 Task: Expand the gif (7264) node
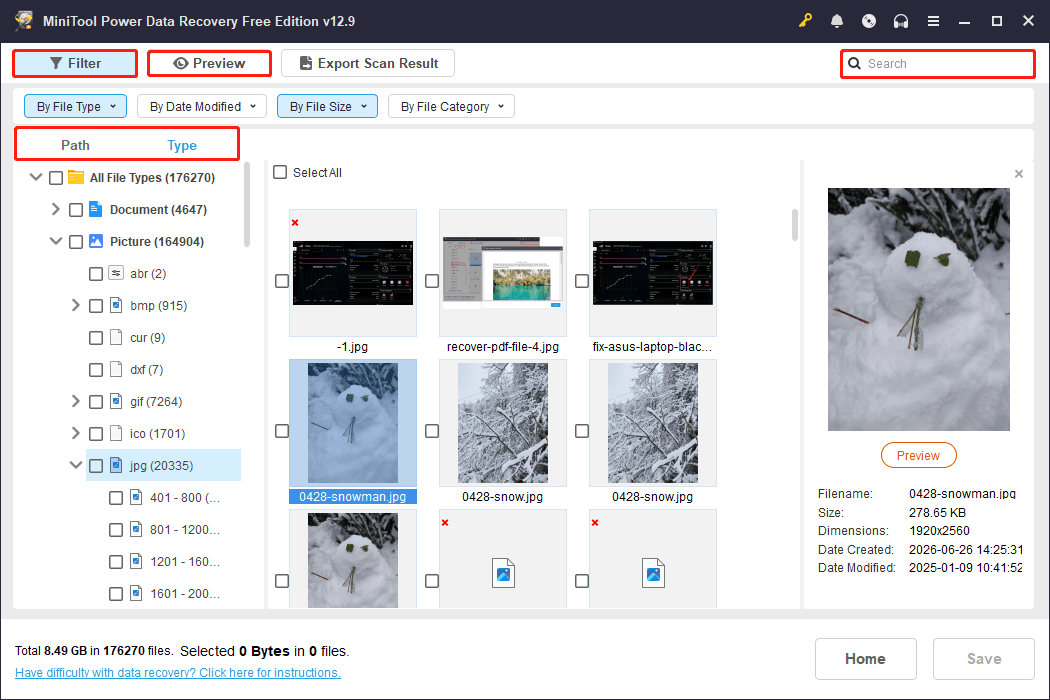point(76,401)
